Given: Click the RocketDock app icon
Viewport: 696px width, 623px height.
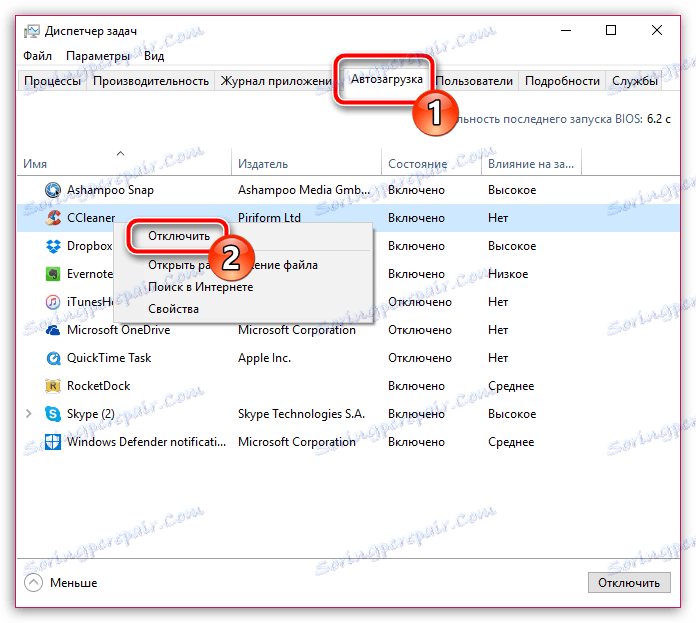Looking at the screenshot, I should pos(53,386).
